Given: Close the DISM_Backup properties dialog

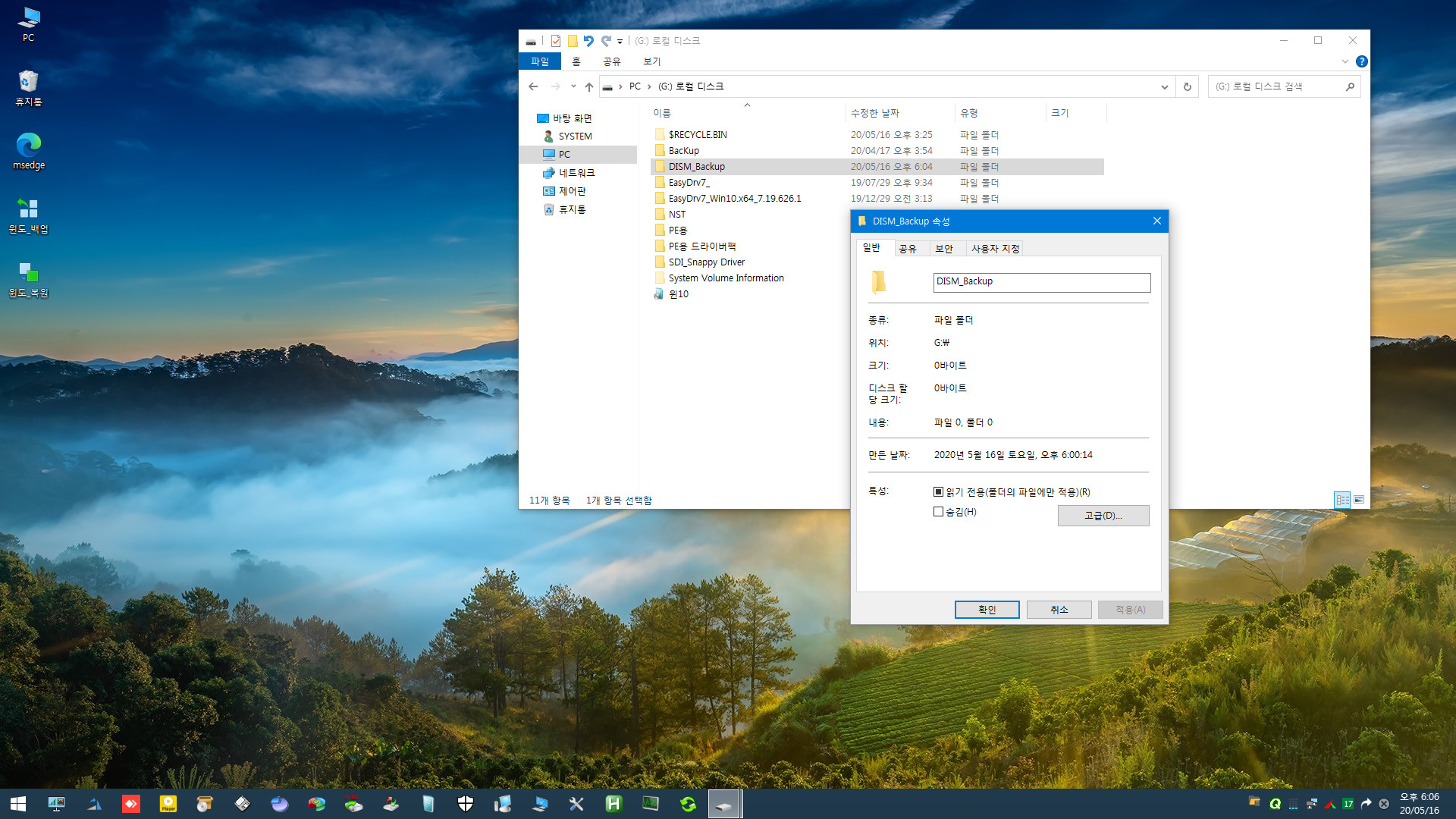Looking at the screenshot, I should [x=1156, y=221].
